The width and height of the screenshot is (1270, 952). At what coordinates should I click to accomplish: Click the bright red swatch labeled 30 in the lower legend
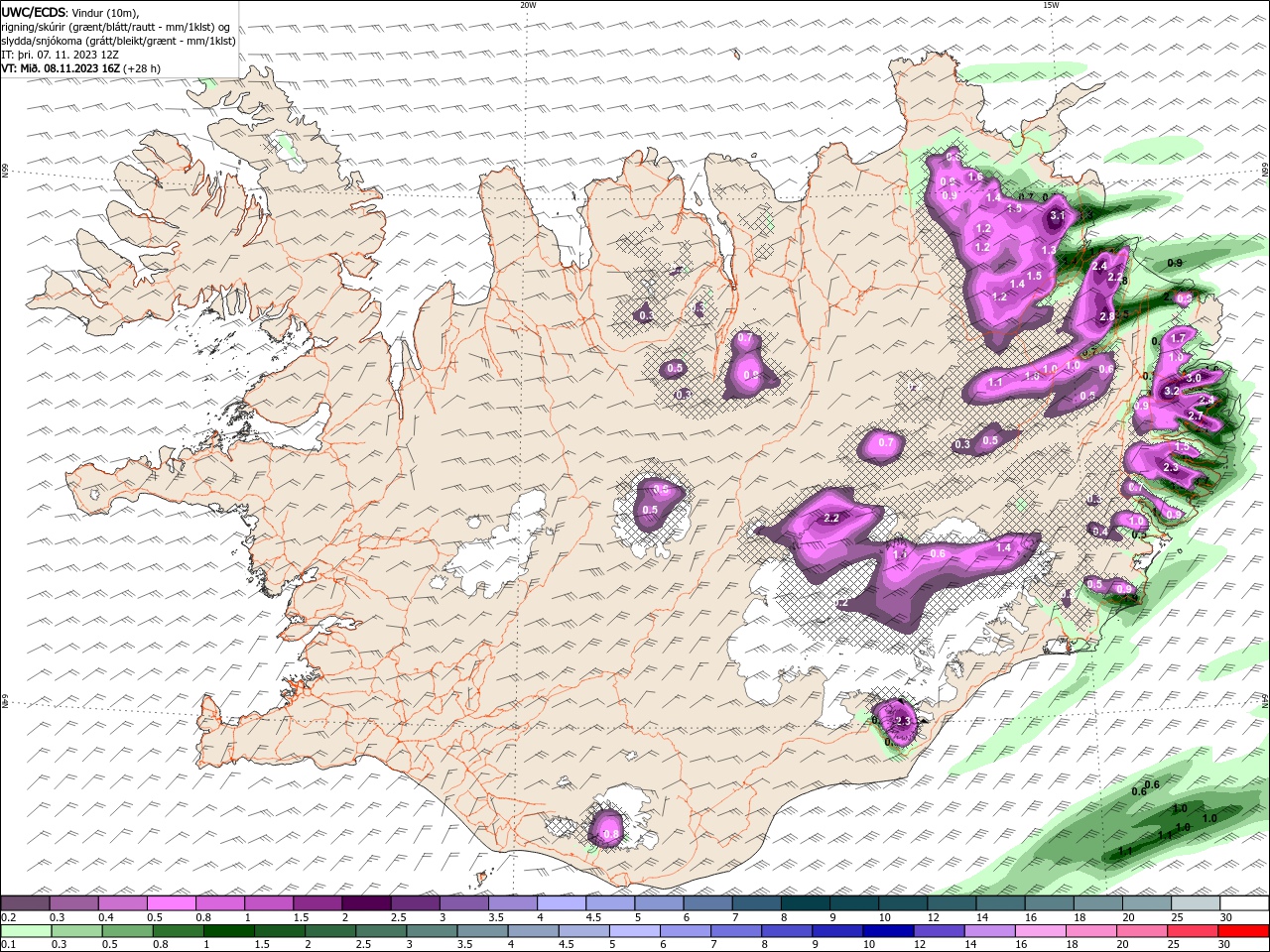click(1243, 931)
